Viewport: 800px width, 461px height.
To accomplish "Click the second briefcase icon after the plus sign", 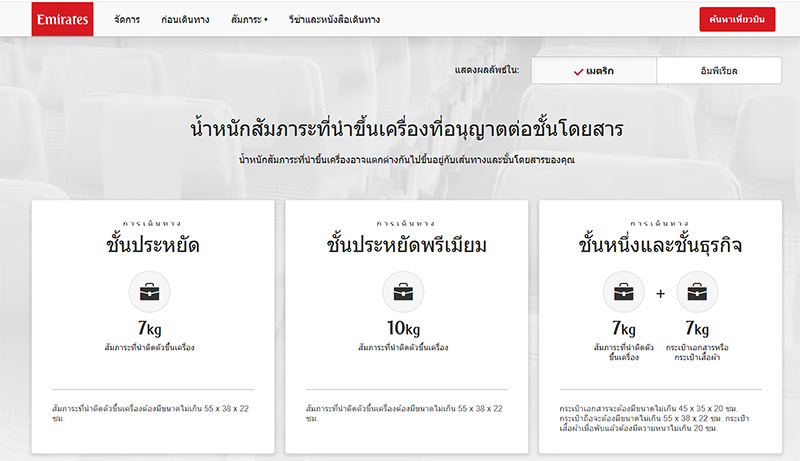I will tap(697, 292).
